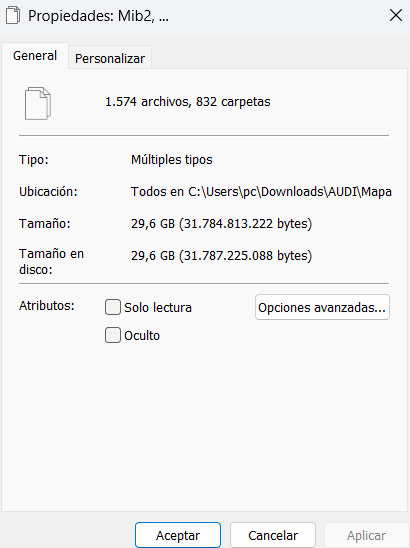Open Opciones avanzadas settings
The width and height of the screenshot is (410, 548).
pyautogui.click(x=322, y=307)
